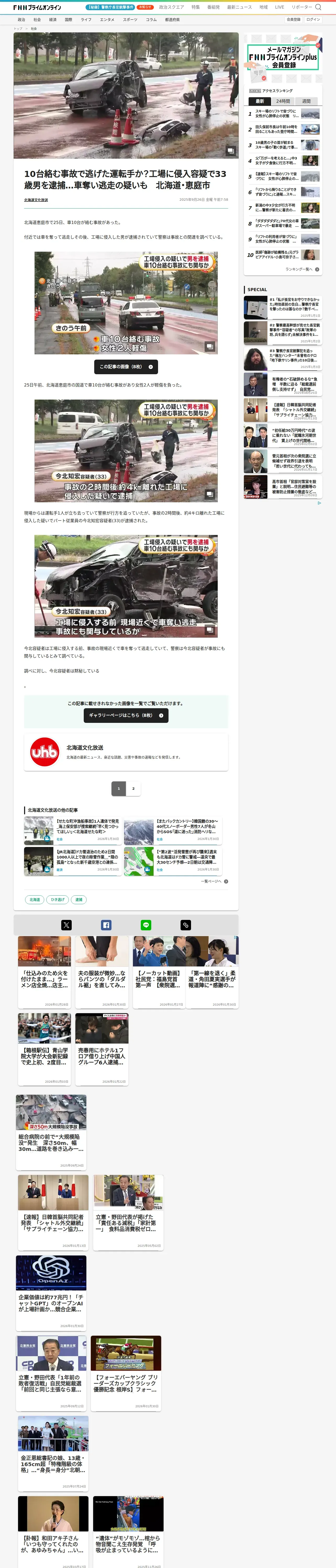The width and height of the screenshot is (336, 1568).
Task: Open the search magnifier icon in header
Action: 318,7
